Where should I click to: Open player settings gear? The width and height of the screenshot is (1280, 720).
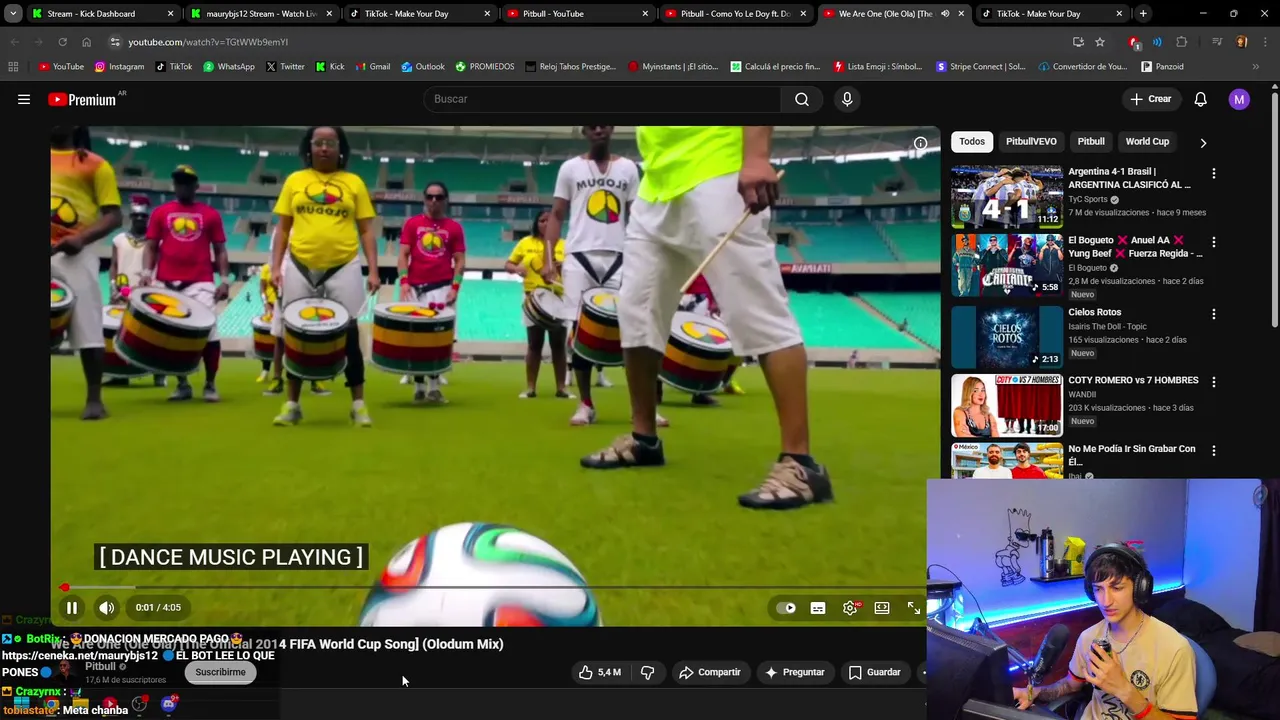tap(850, 607)
